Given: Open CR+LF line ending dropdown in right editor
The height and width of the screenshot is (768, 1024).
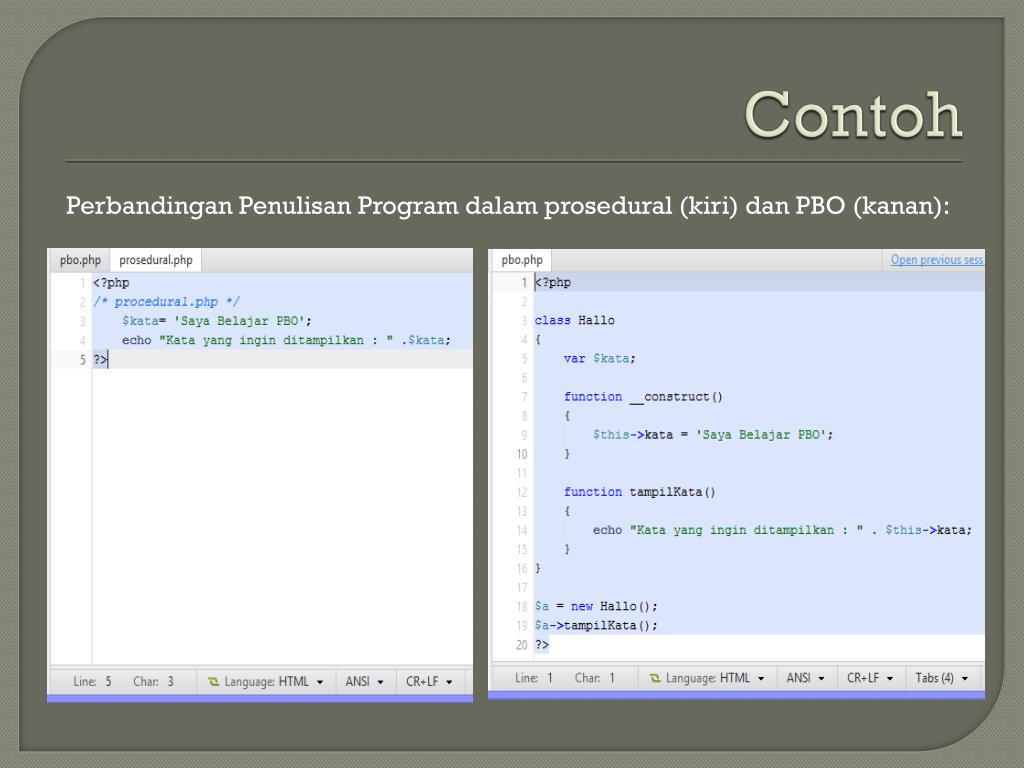Looking at the screenshot, I should point(870,679).
